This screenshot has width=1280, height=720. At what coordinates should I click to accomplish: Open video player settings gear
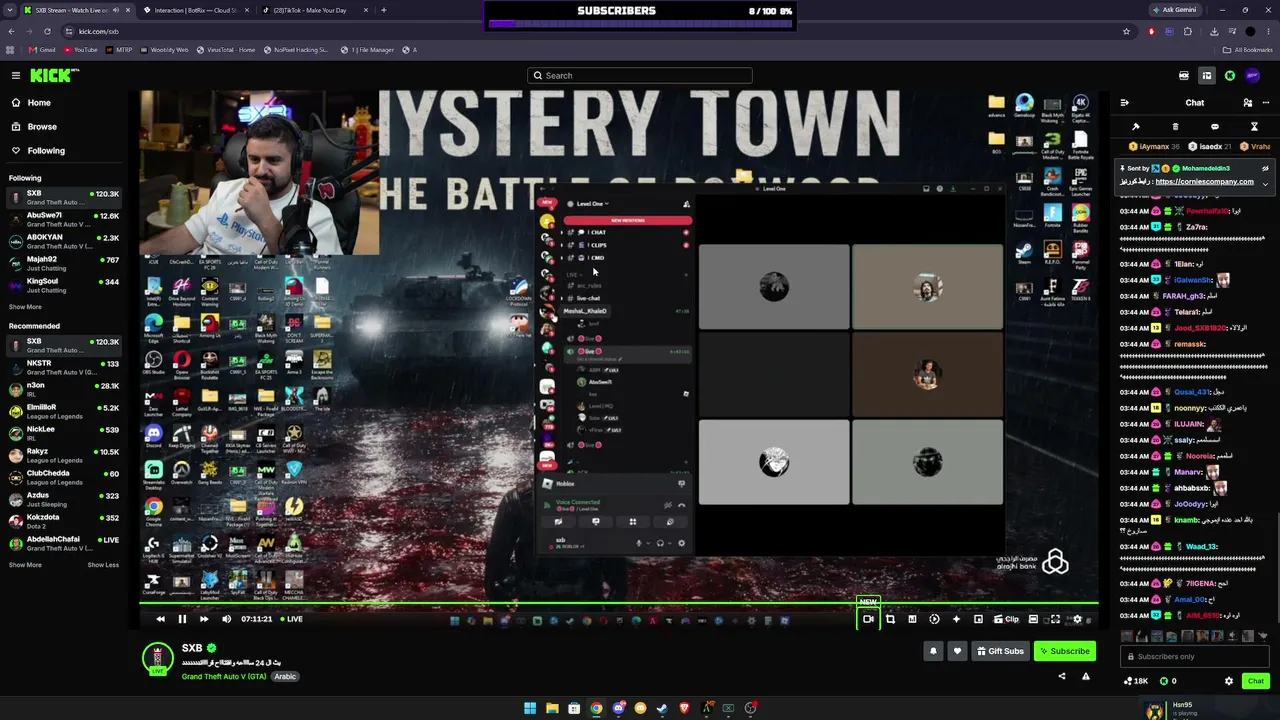click(1077, 619)
